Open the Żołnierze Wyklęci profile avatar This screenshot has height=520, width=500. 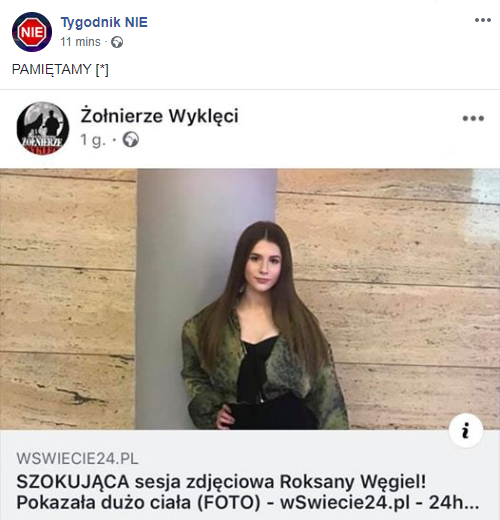tap(43, 128)
